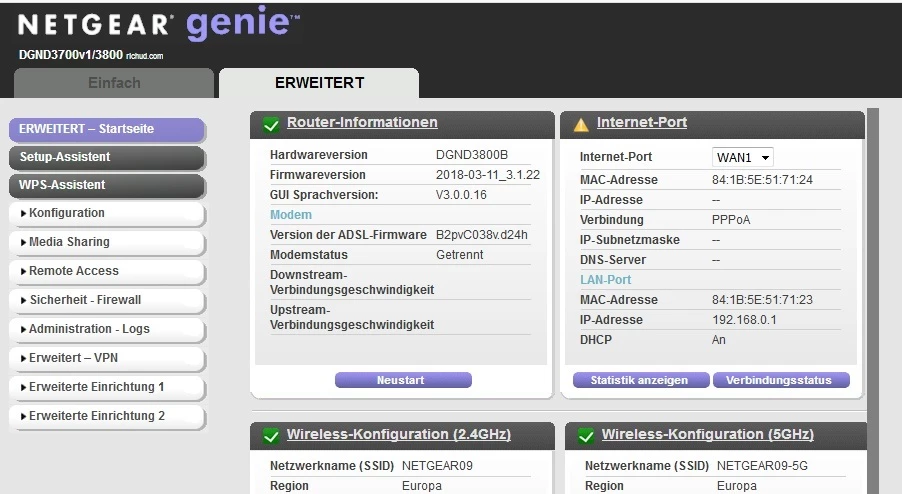Click the 5GHz Region value Europa
The height and width of the screenshot is (494, 902).
point(736,486)
